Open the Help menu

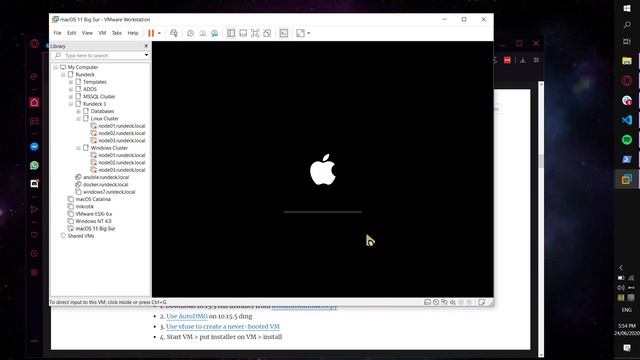pos(133,33)
